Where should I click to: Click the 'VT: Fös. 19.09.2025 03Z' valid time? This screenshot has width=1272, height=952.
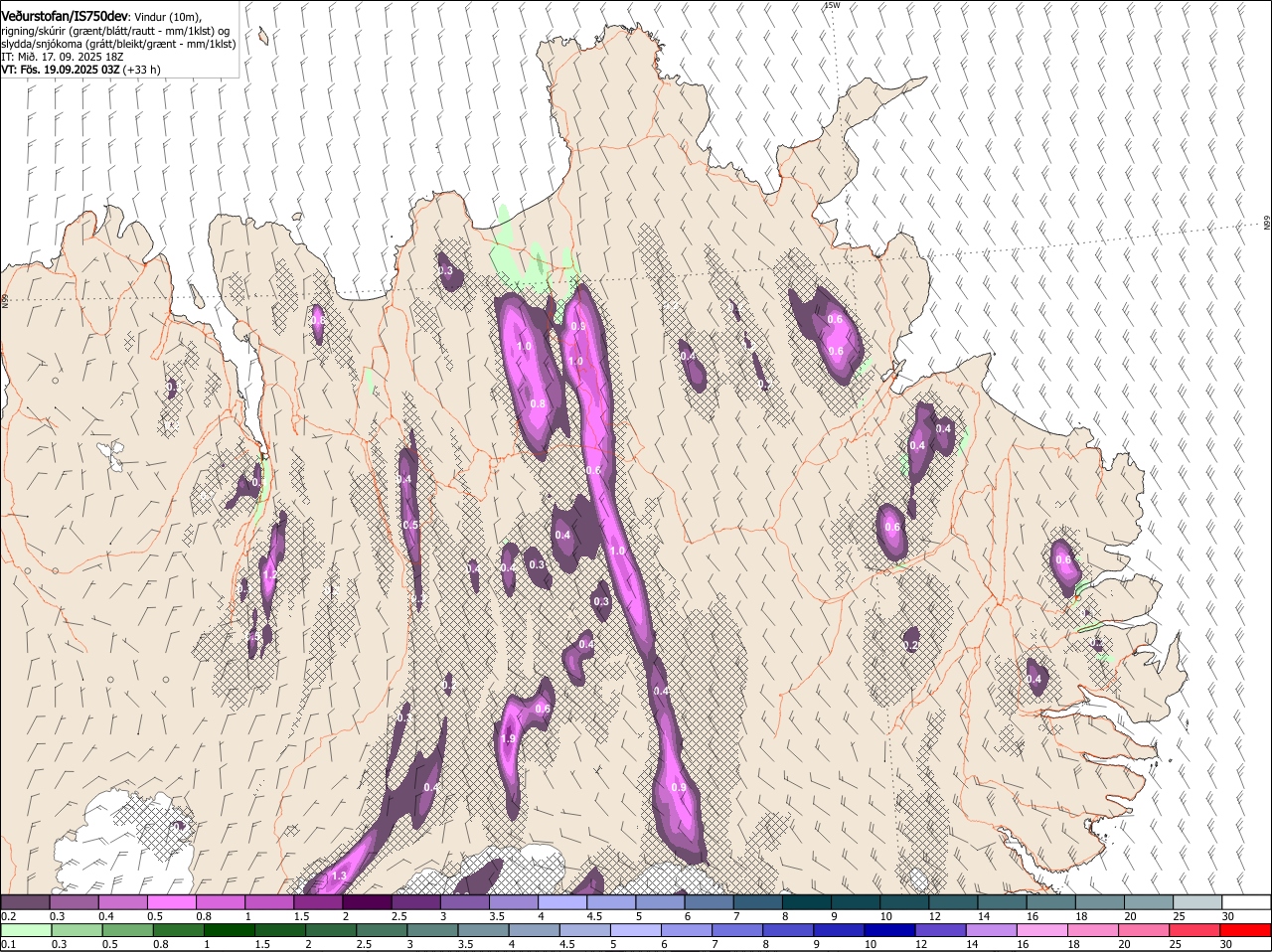[61, 70]
